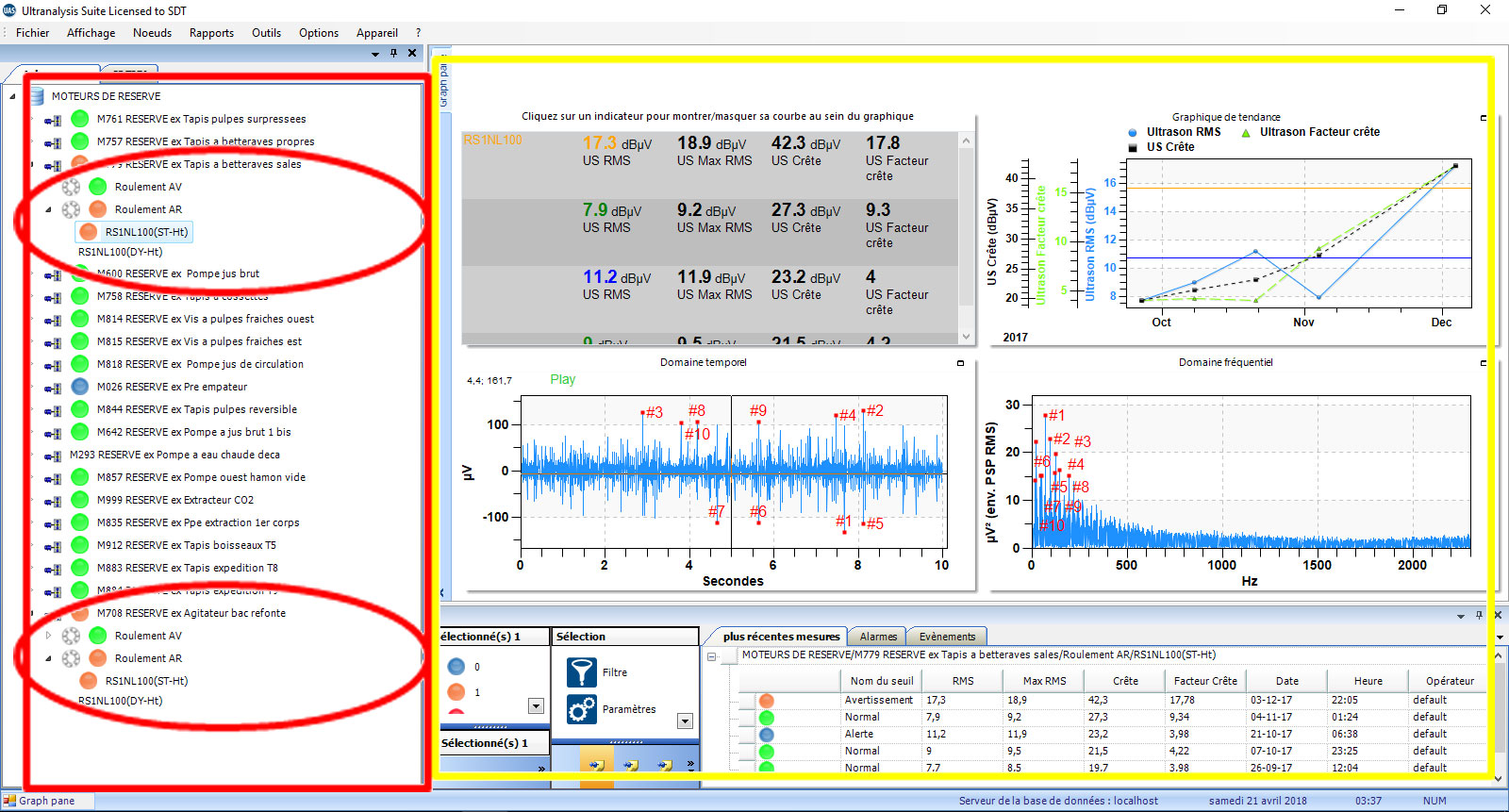Toggle Ultrason RMS legend entry in trend graph
Screen dimensions: 1509x812
coord(1175,132)
